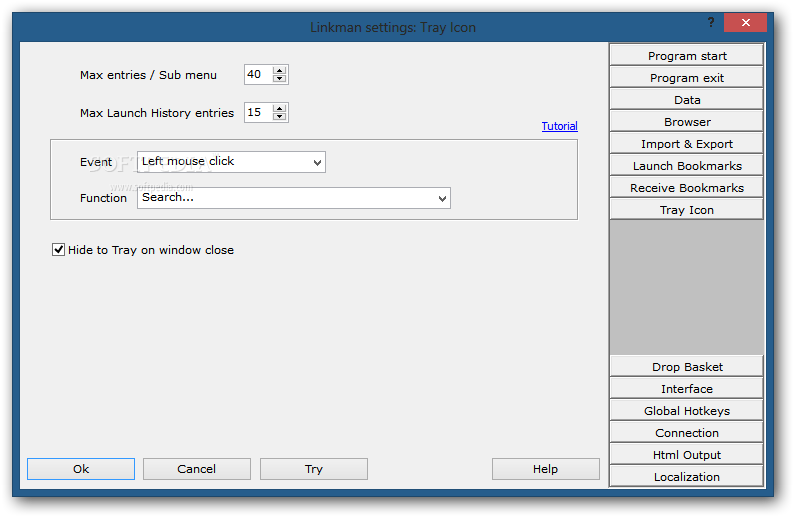Decrease Max Launch History entries value
The width and height of the screenshot is (794, 517).
[x=279, y=116]
